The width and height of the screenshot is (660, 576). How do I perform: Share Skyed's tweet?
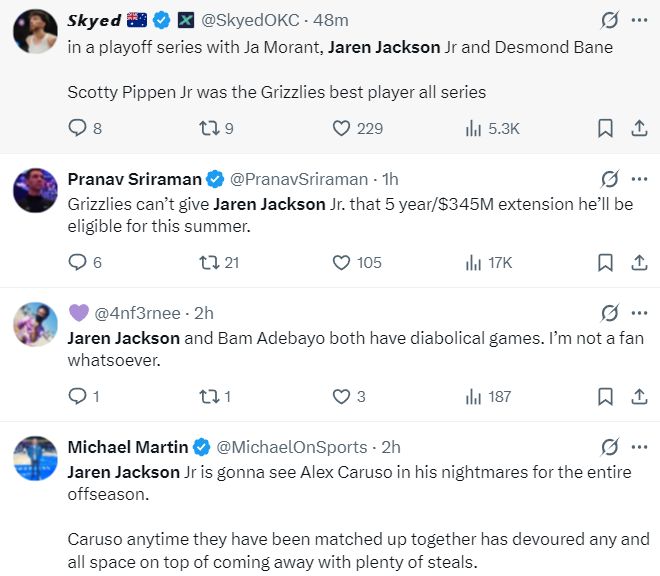tap(639, 128)
